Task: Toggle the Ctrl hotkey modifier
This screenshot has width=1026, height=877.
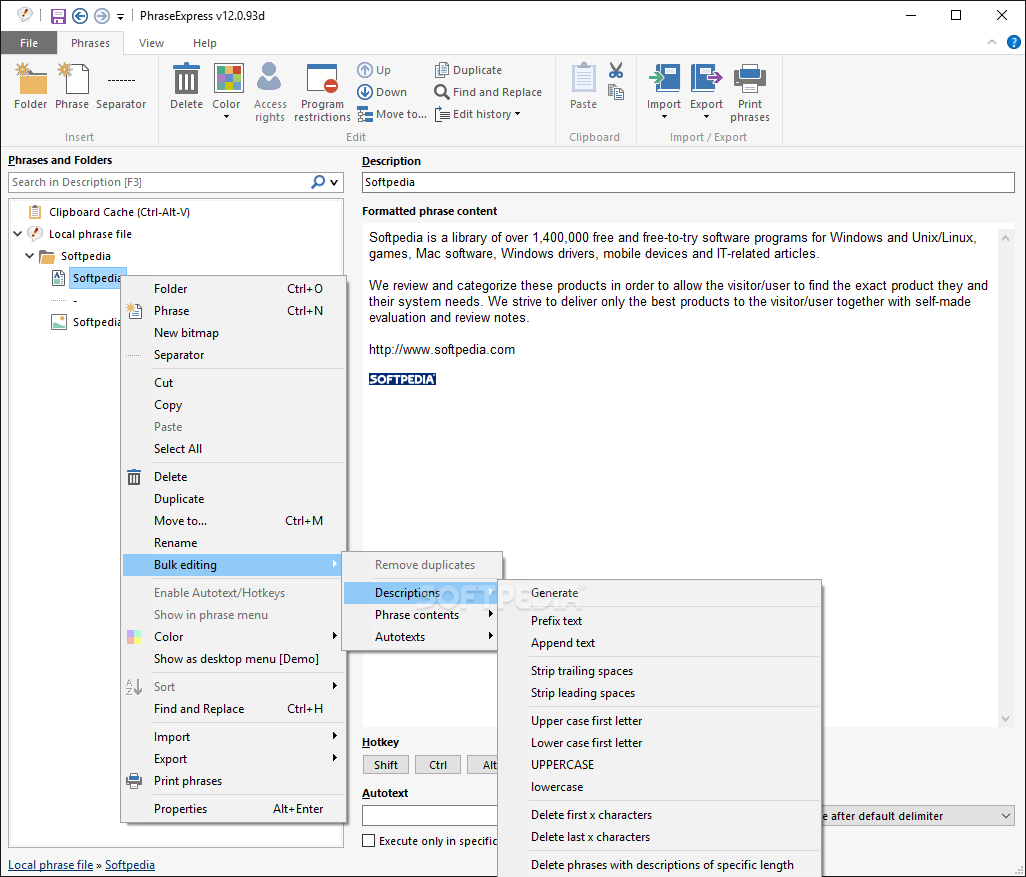Action: (x=438, y=764)
